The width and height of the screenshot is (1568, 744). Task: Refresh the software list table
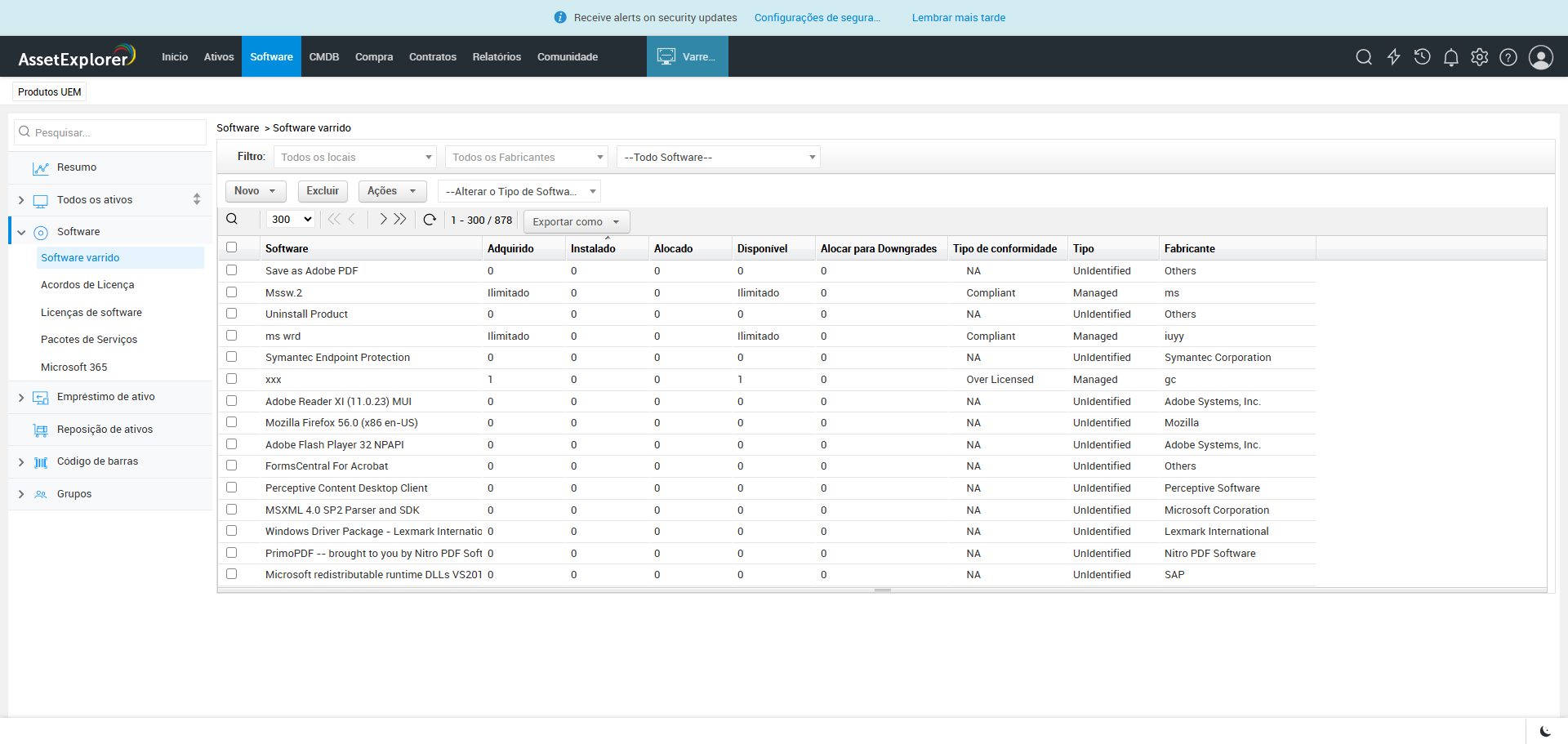[430, 220]
